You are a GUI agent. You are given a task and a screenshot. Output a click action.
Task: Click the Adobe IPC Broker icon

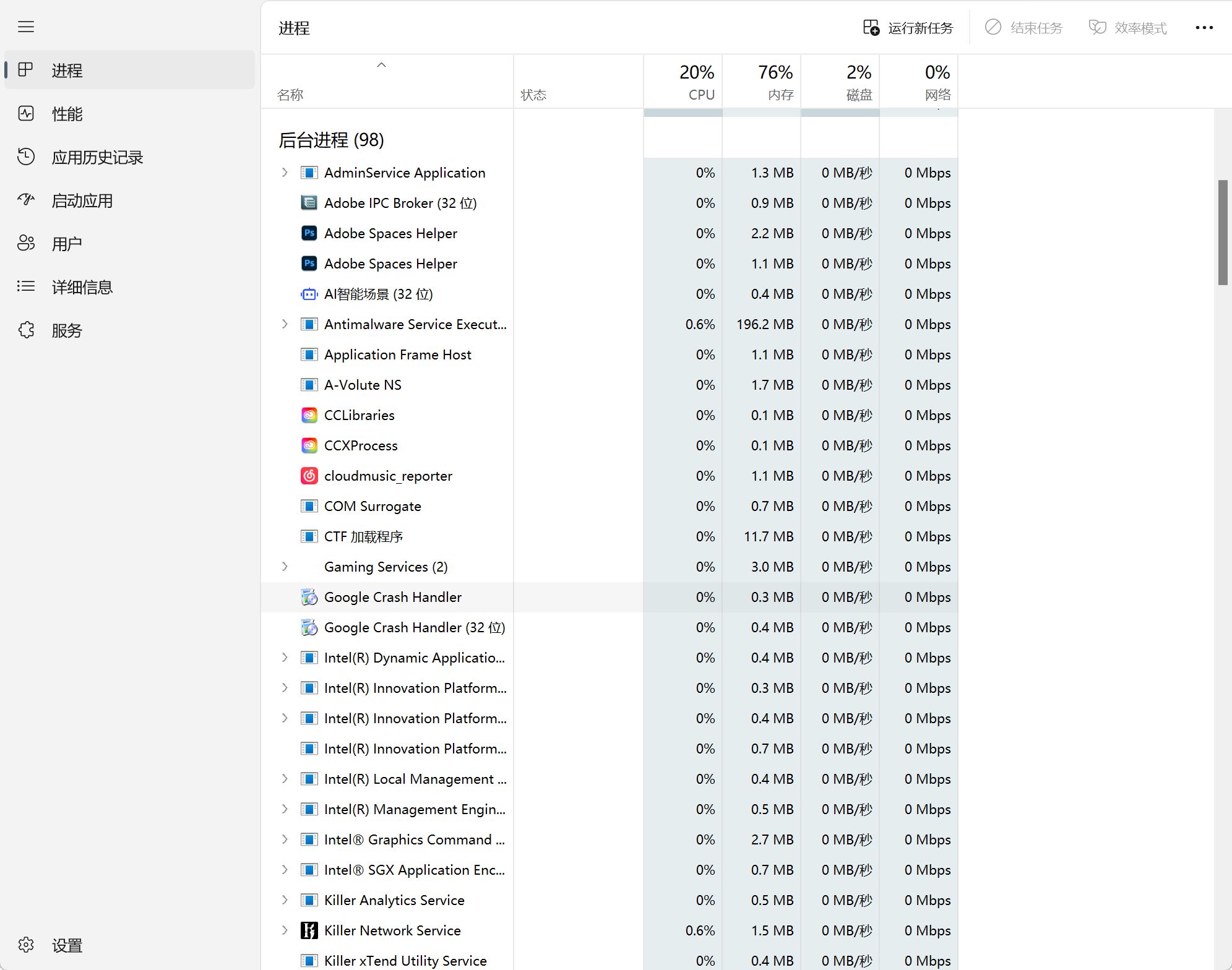click(309, 203)
